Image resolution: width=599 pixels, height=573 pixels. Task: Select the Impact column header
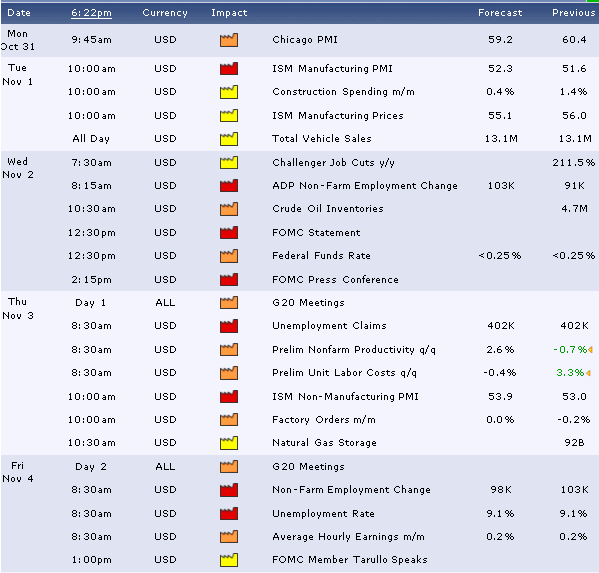click(229, 13)
